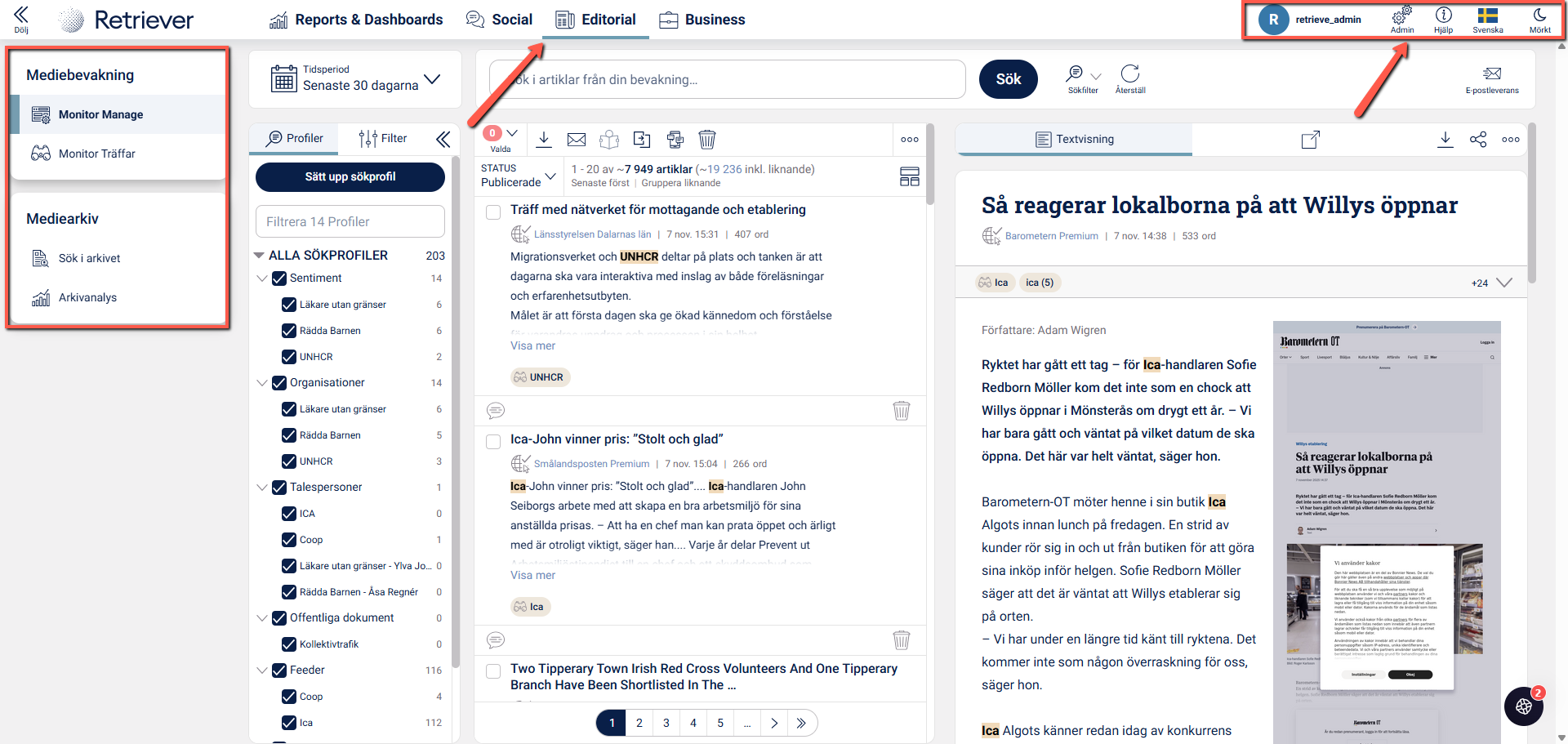The width and height of the screenshot is (1568, 744).
Task: Open comments for Träff med nätverket article
Action: (x=496, y=410)
